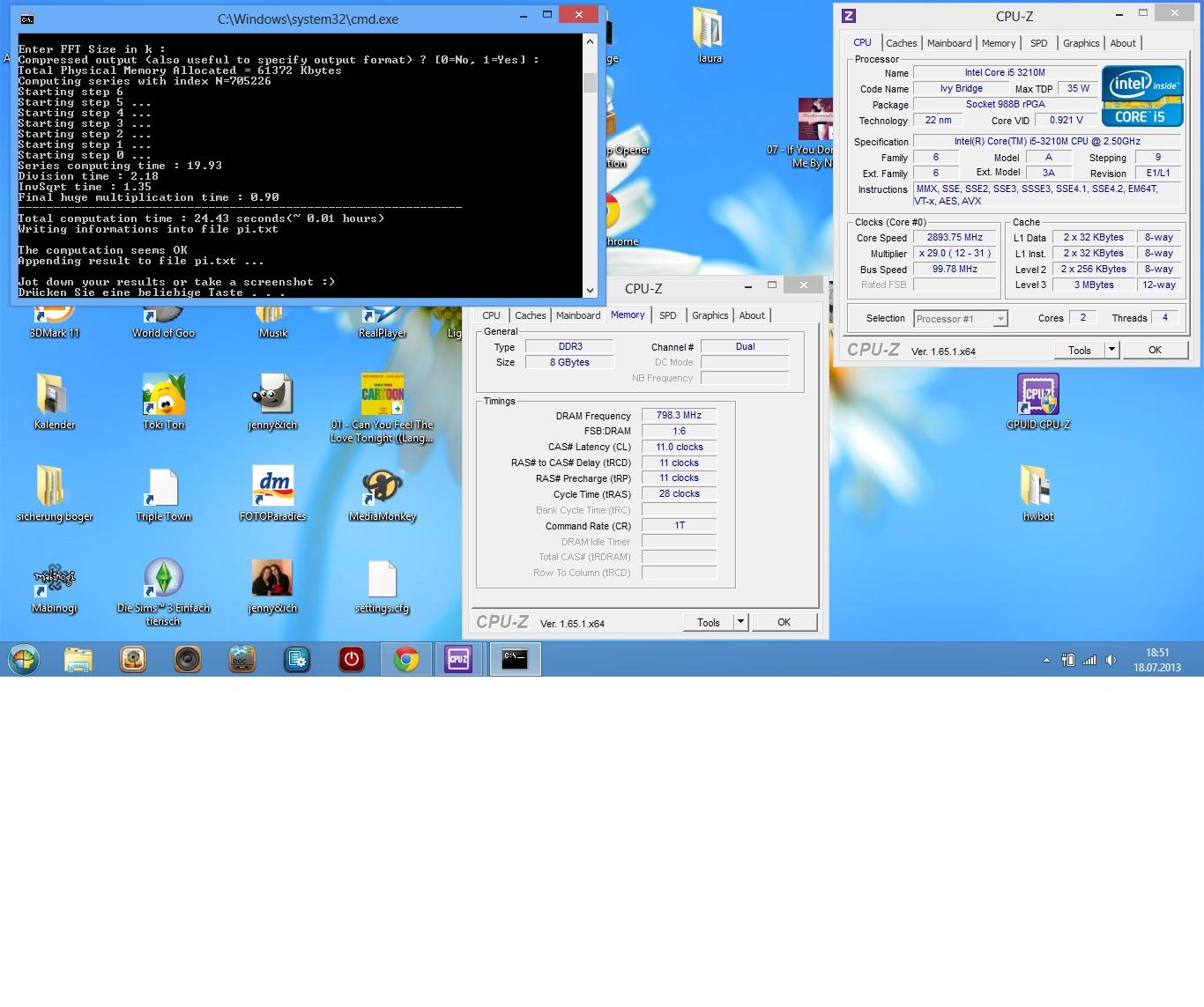Click Tools button in CPU-Z Memory window
Image resolution: width=1204 pixels, height=1007 pixels.
[x=709, y=622]
